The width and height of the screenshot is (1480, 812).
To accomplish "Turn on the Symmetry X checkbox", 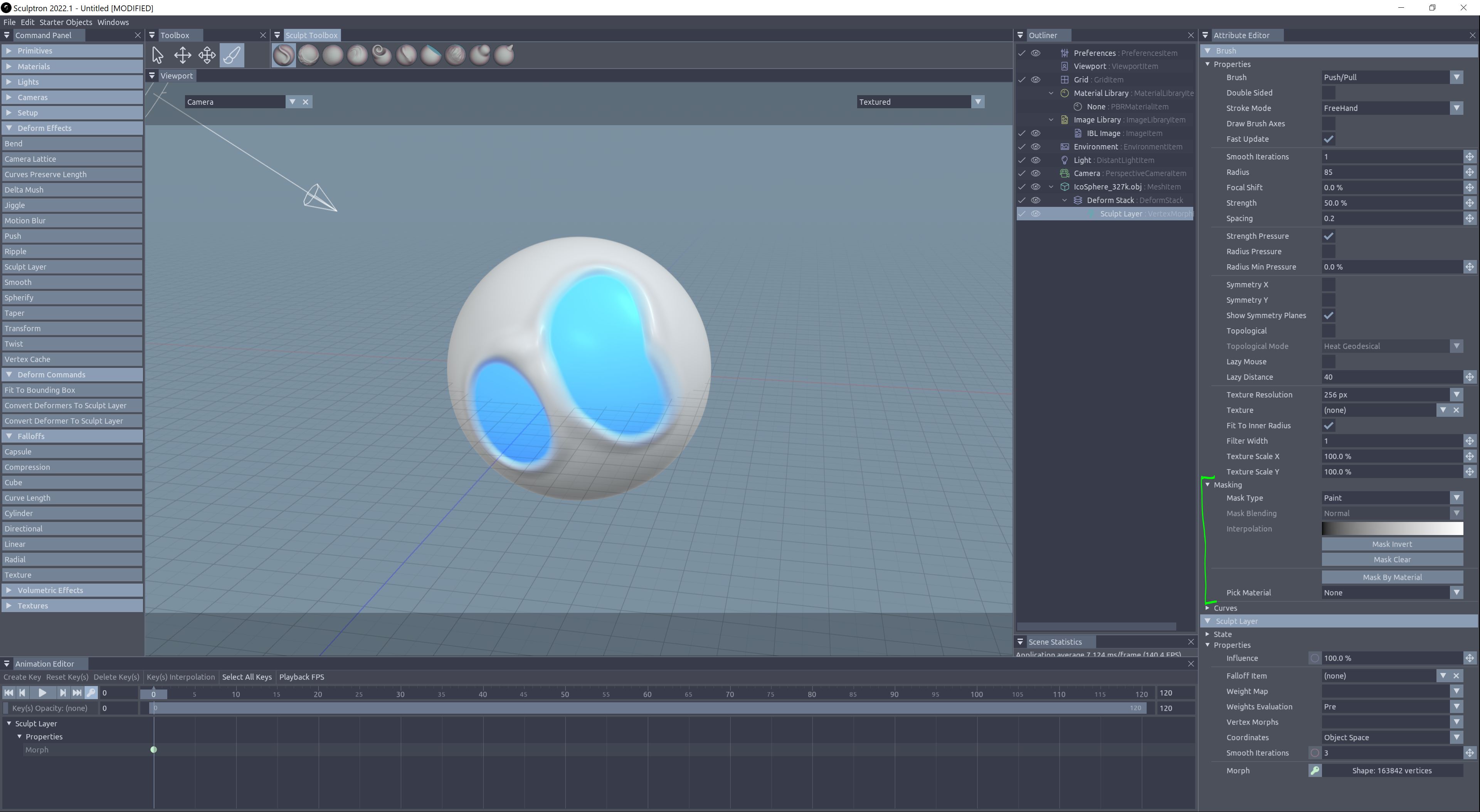I will tap(1328, 285).
